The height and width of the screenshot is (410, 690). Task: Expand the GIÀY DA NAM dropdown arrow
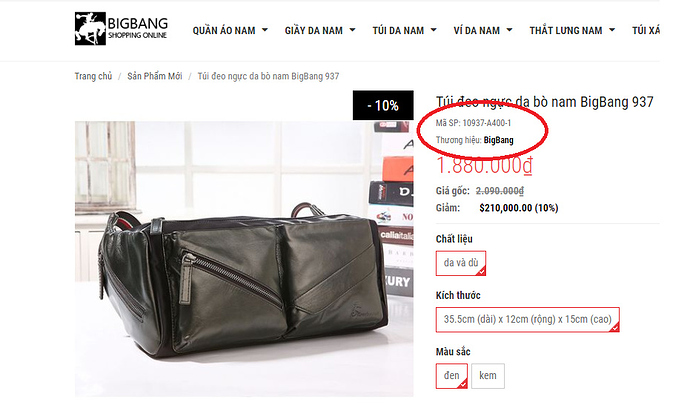coord(352,30)
